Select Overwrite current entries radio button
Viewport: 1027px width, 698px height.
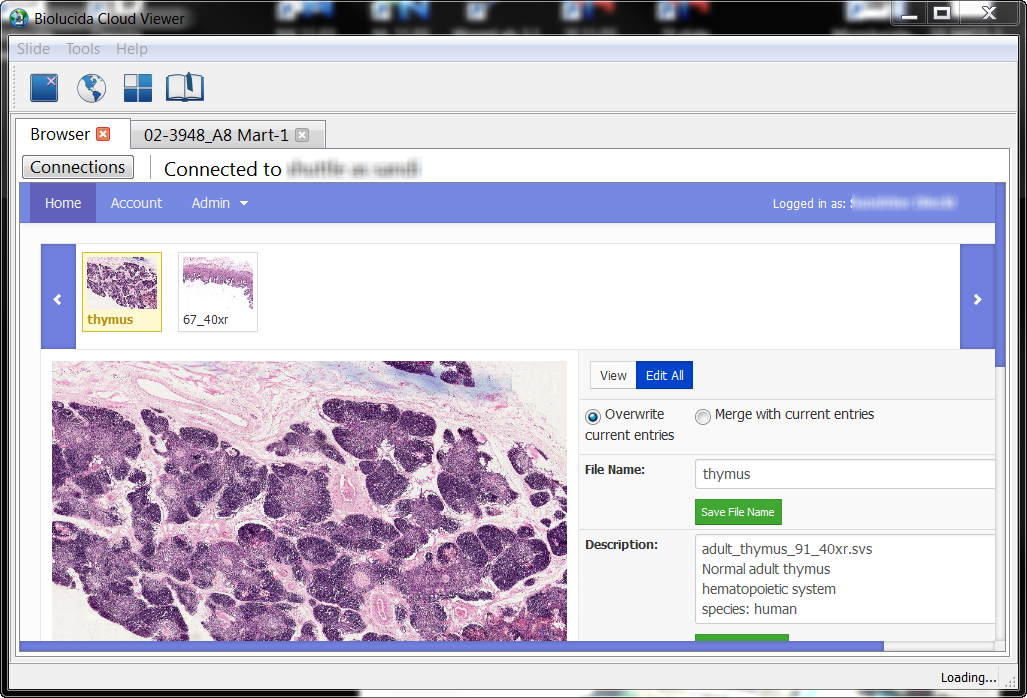click(x=593, y=416)
